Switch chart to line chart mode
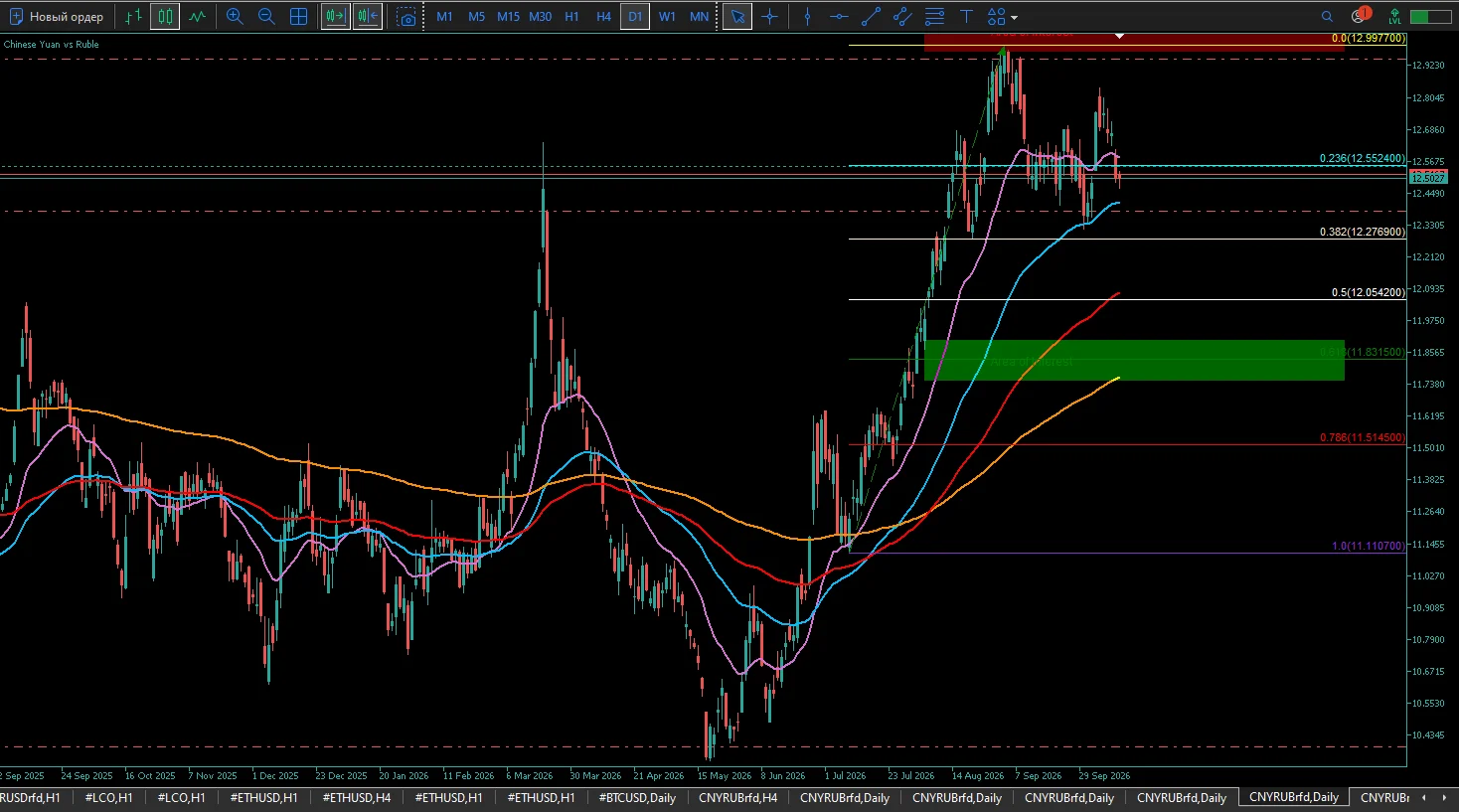 197,17
